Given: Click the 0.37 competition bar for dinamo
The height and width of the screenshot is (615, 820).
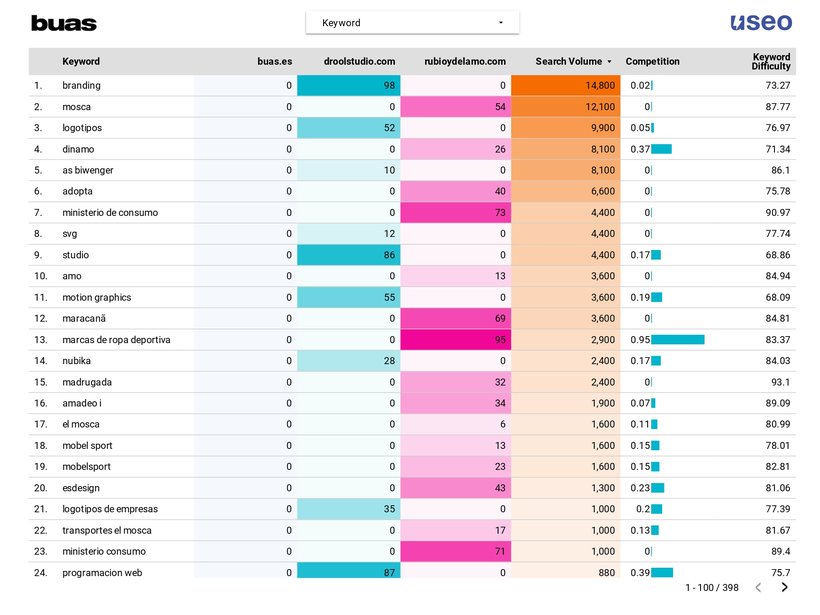Looking at the screenshot, I should pyautogui.click(x=662, y=149).
